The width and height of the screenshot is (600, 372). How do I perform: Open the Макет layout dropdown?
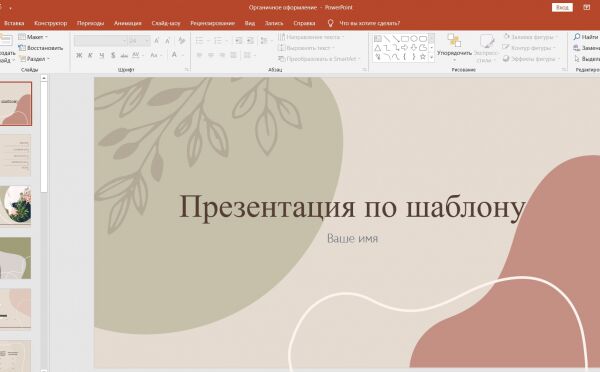33,37
